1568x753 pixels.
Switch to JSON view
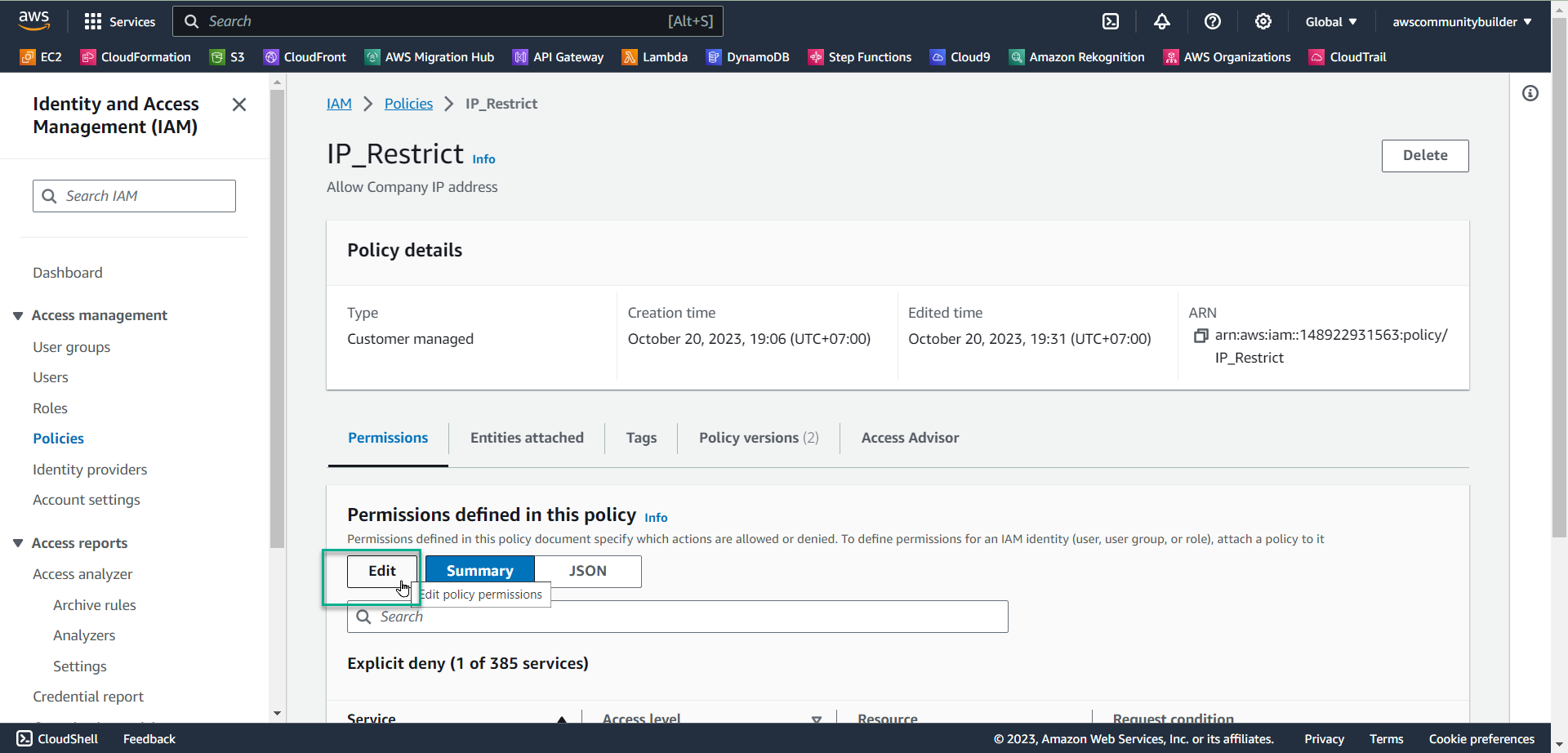tap(588, 571)
